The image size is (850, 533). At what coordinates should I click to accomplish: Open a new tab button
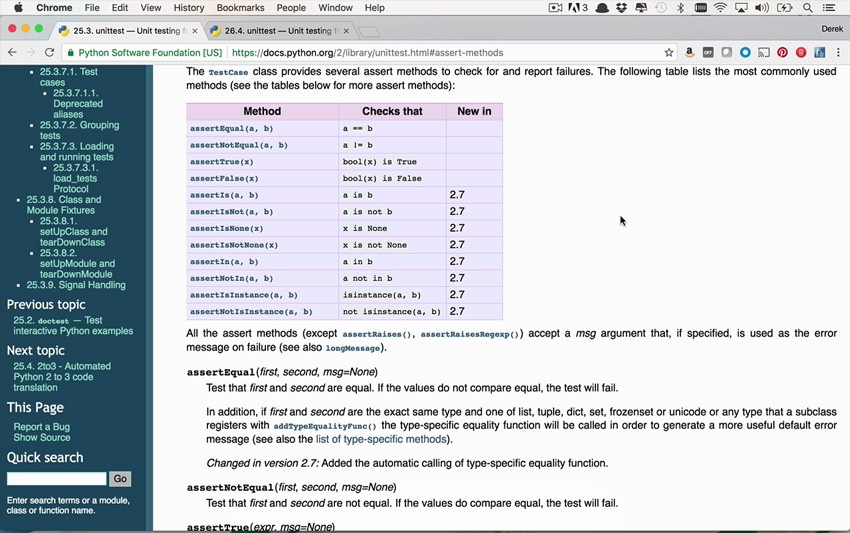369,31
